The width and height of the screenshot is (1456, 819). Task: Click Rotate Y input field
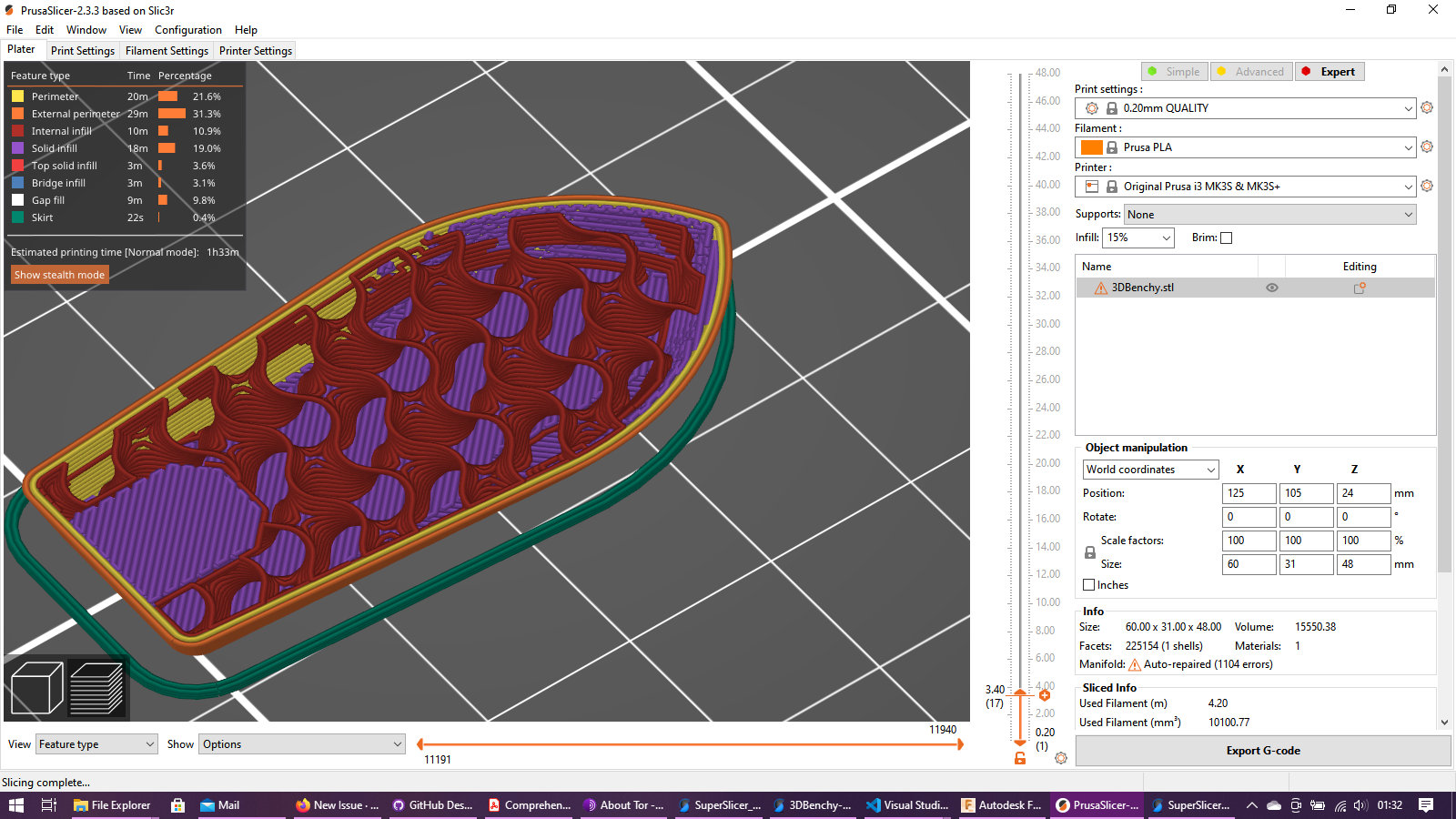pos(1307,517)
